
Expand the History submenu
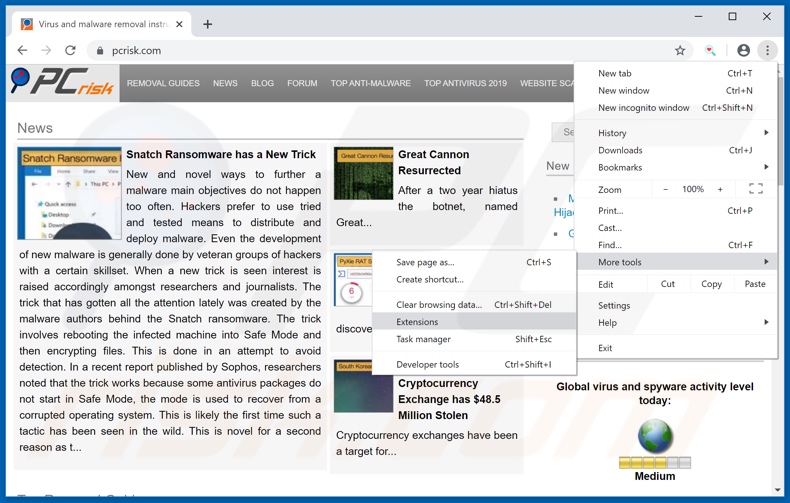[676, 133]
